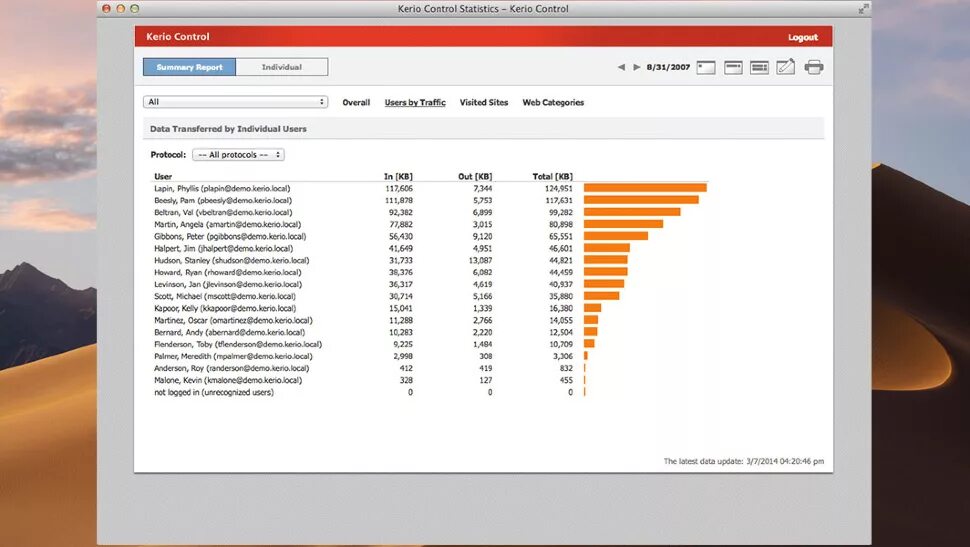Select user Howard, Ryan
Image resolution: width=970 pixels, height=547 pixels.
tap(228, 272)
